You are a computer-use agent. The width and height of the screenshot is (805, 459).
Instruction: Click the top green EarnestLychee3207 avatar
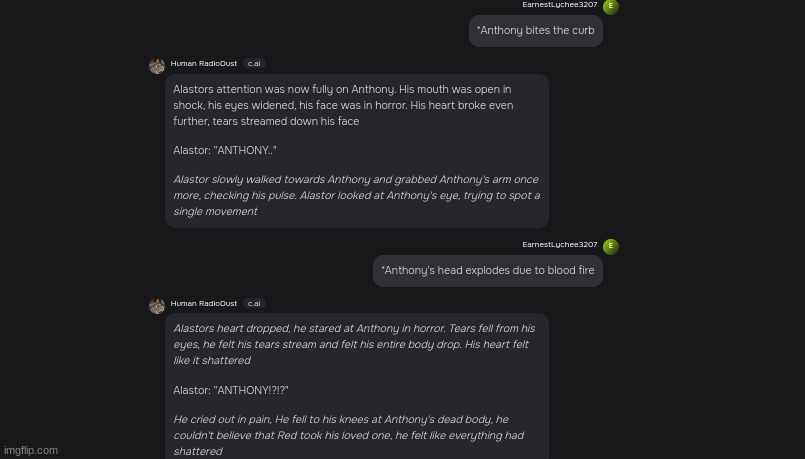610,7
